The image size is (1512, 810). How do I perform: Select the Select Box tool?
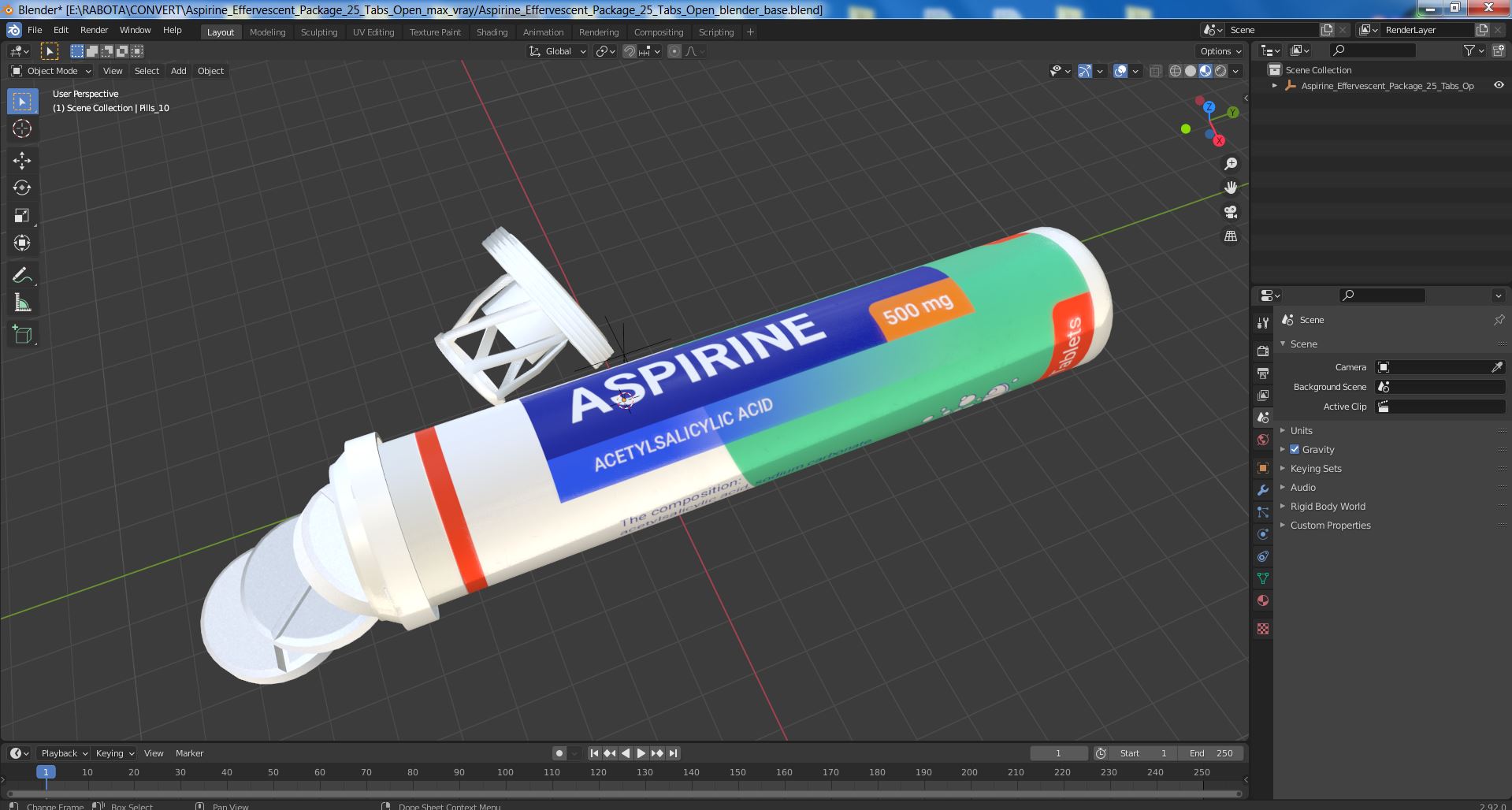coord(22,102)
